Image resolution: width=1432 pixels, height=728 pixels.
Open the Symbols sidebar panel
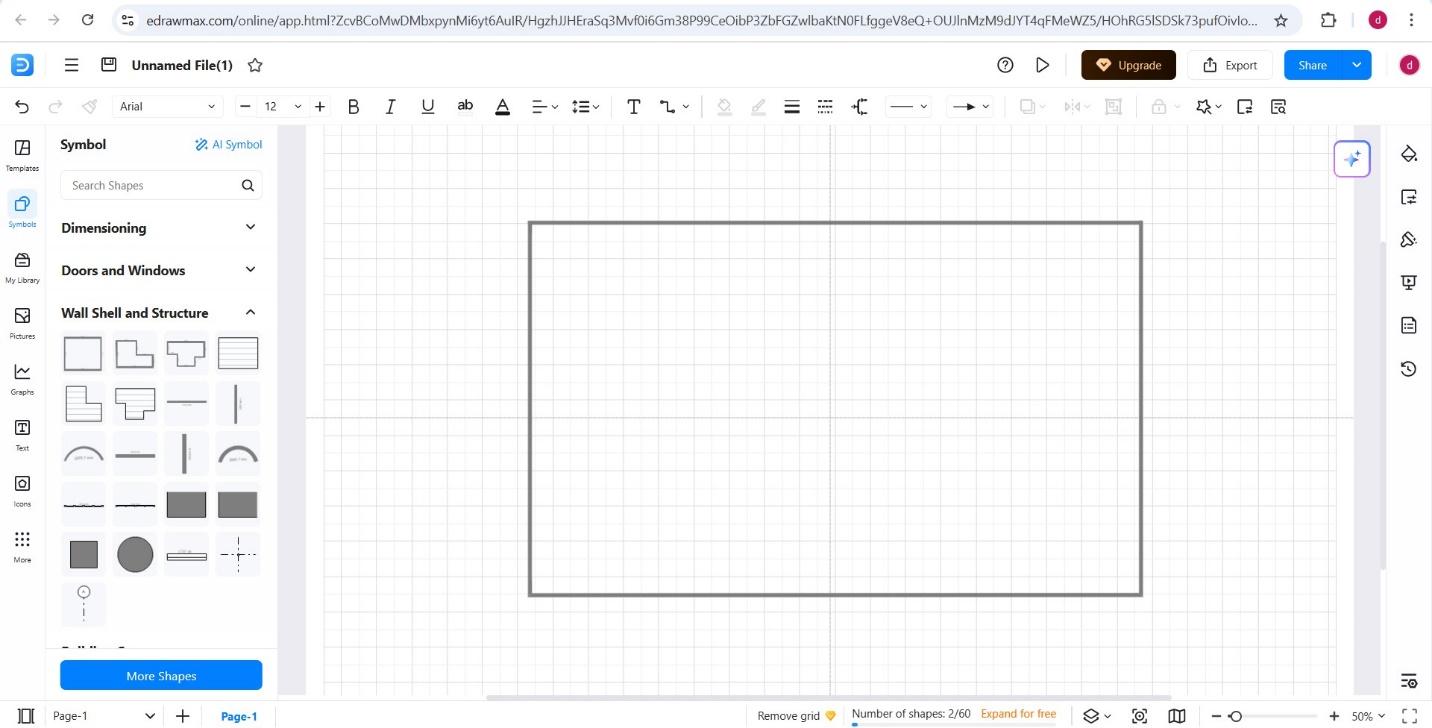22,210
